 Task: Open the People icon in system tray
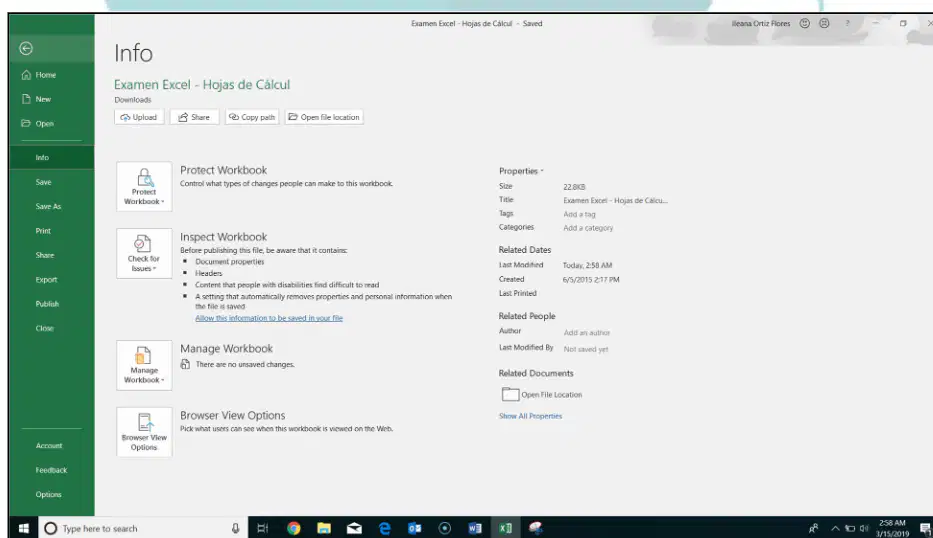coord(813,528)
